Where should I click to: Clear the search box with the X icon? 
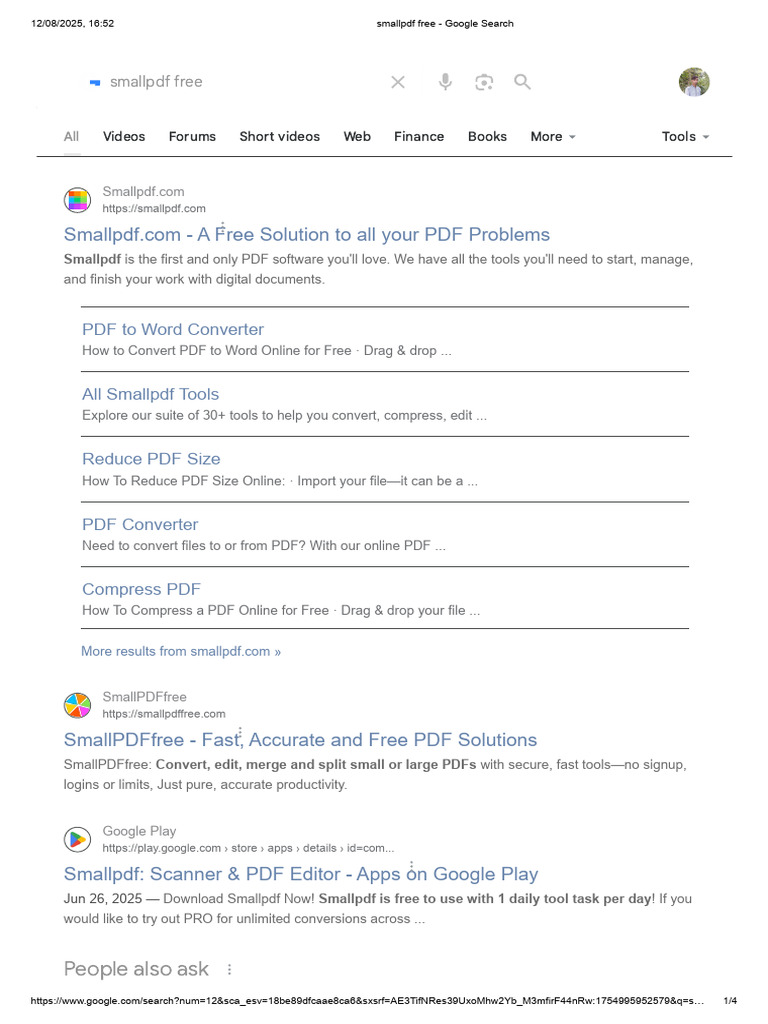398,82
